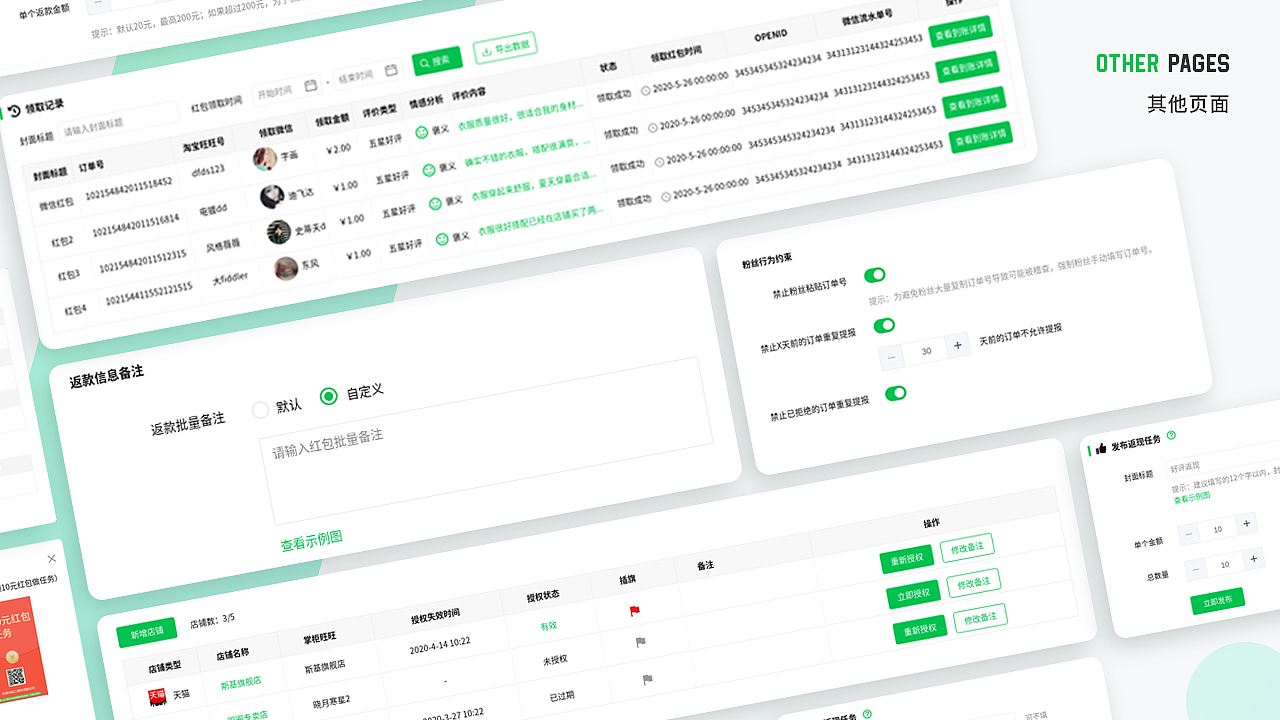Click the avatar of user 东风

pos(286,268)
